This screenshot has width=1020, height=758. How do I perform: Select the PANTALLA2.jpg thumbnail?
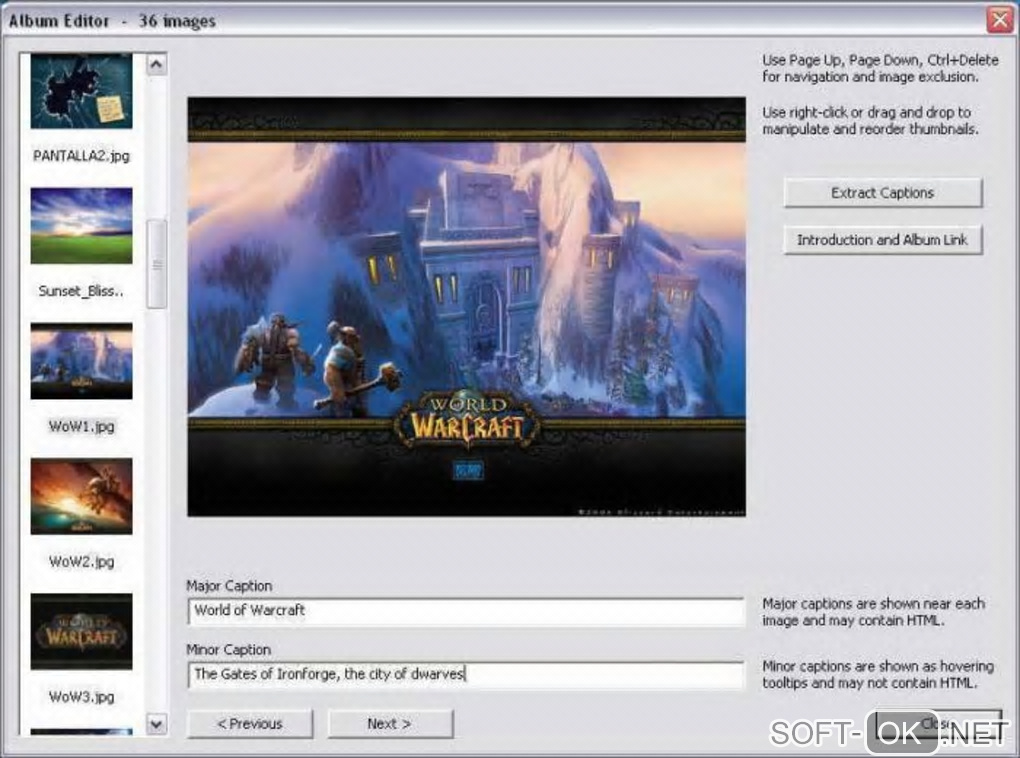pos(81,91)
